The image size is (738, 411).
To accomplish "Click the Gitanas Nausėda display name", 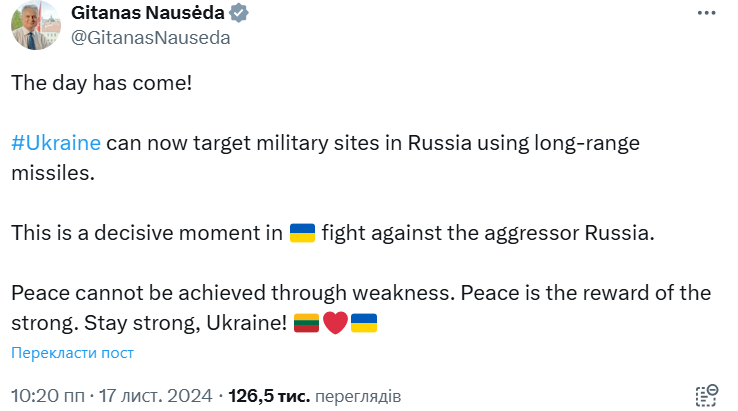I will pos(149,14).
